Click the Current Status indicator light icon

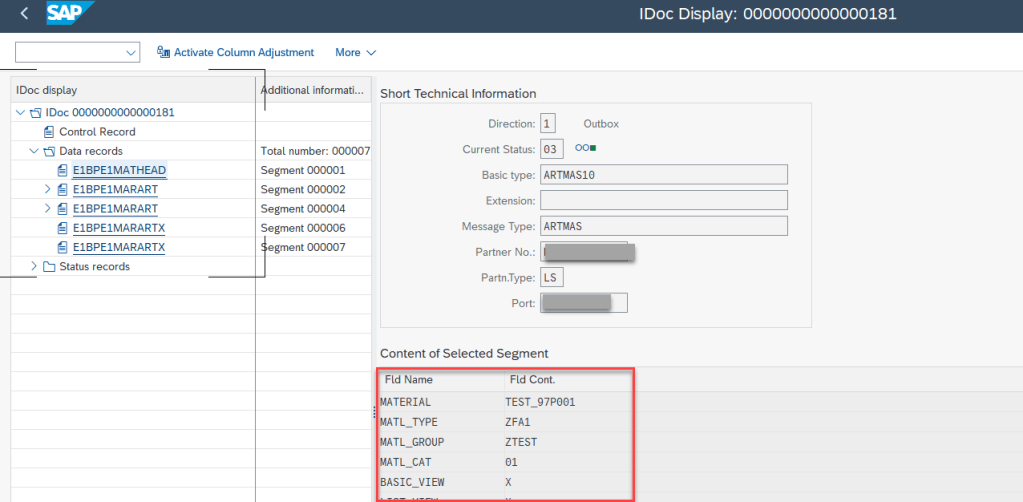pyautogui.click(x=586, y=149)
